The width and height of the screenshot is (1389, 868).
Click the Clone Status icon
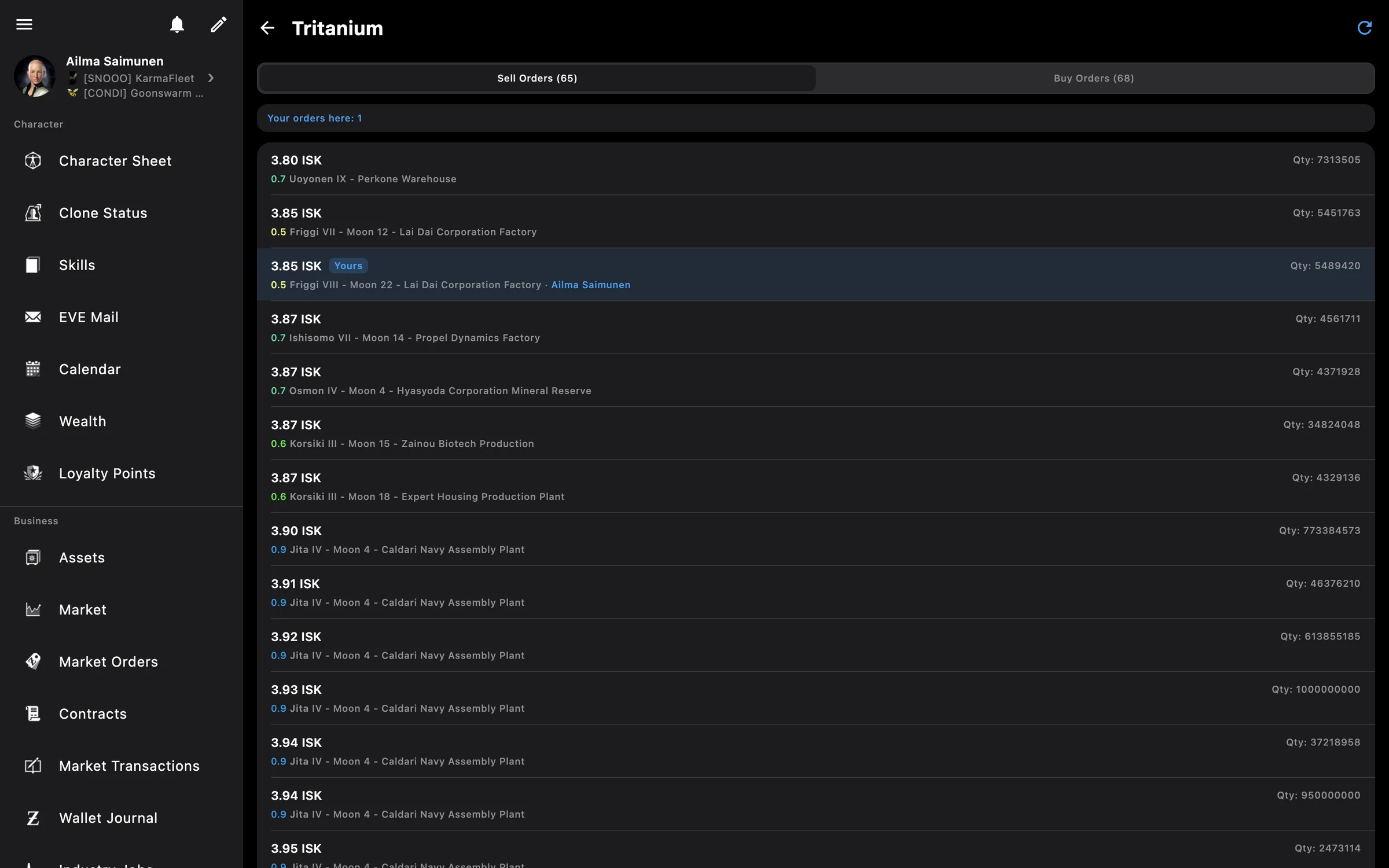pos(33,212)
